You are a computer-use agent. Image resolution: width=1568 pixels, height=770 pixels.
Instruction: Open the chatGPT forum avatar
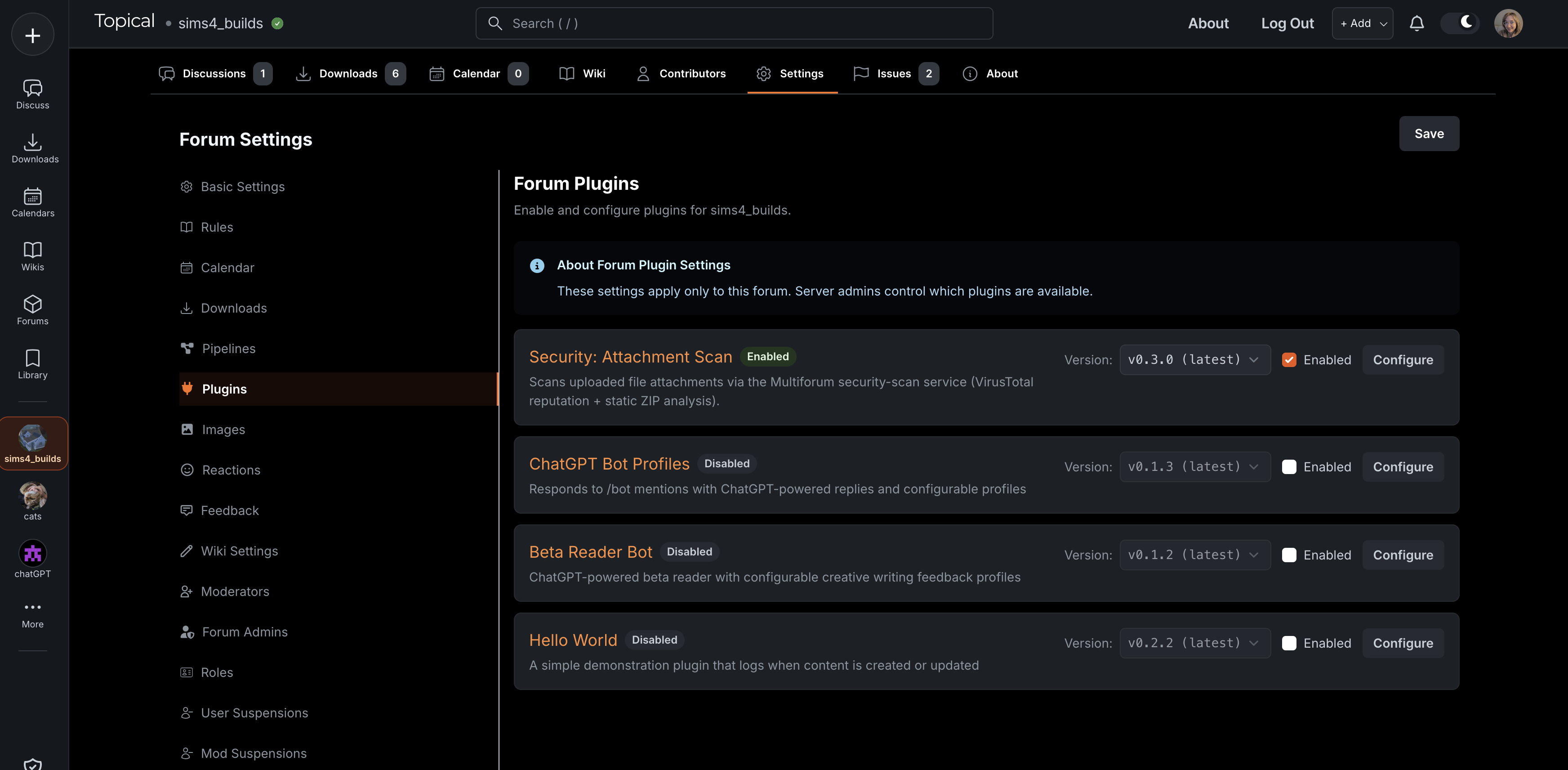tap(33, 554)
